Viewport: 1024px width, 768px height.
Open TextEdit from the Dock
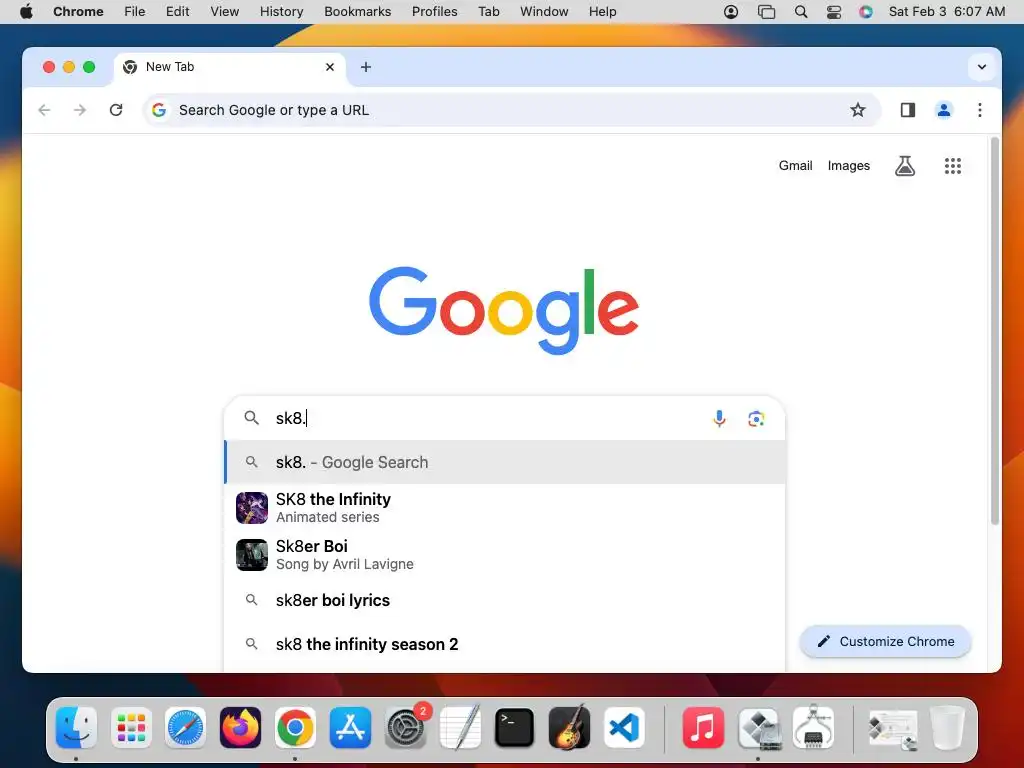click(x=460, y=728)
